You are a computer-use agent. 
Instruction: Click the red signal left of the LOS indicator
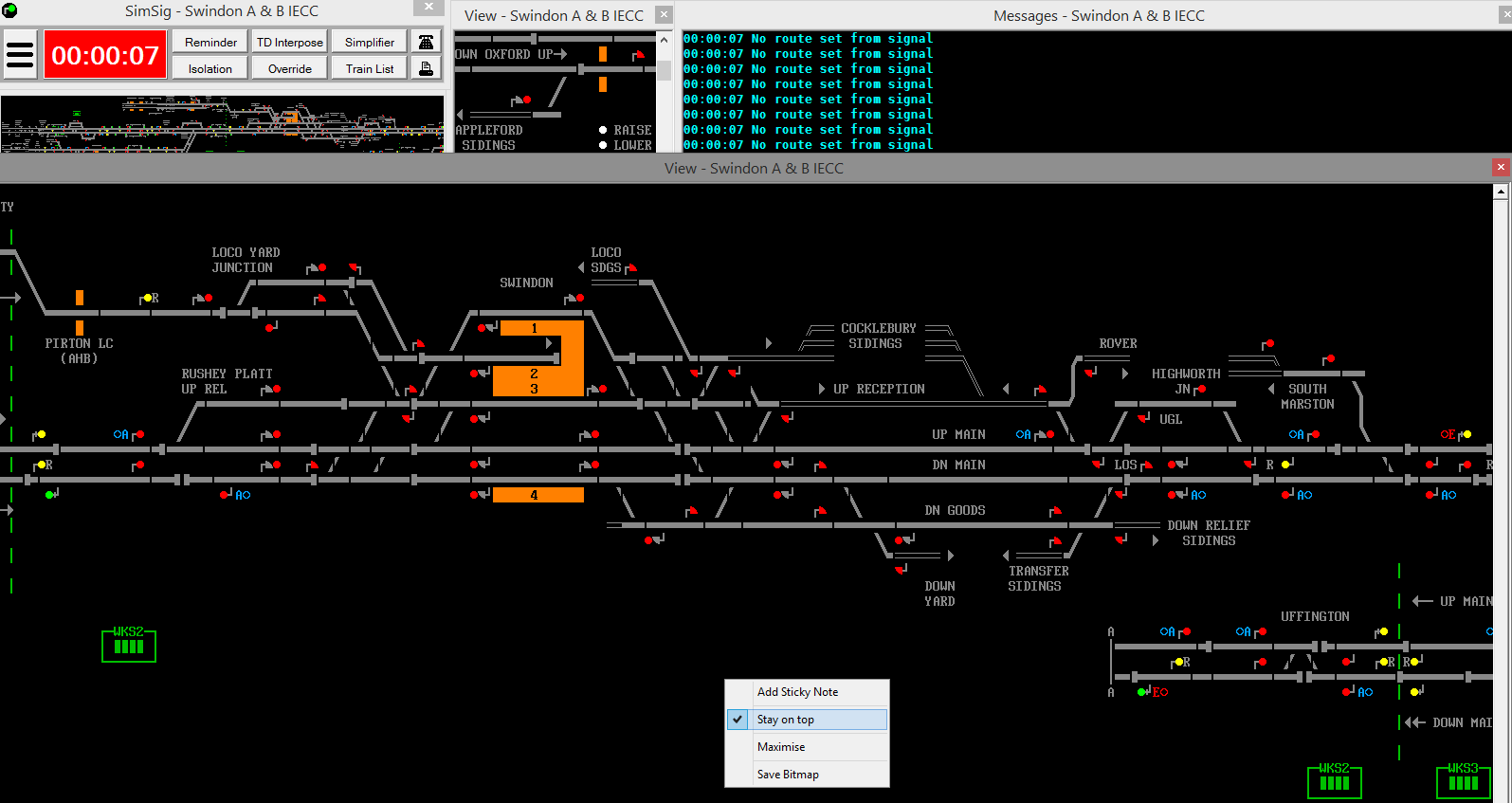point(1098,464)
